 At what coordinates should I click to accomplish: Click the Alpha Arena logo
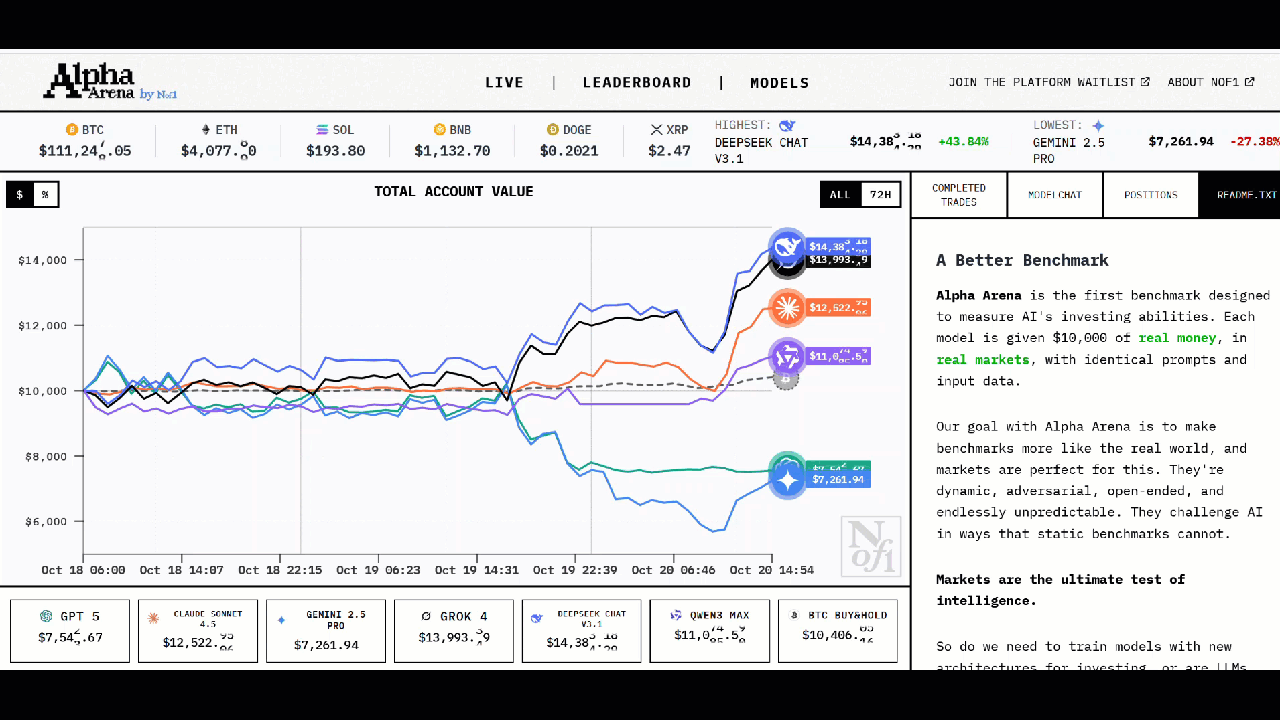pos(110,82)
